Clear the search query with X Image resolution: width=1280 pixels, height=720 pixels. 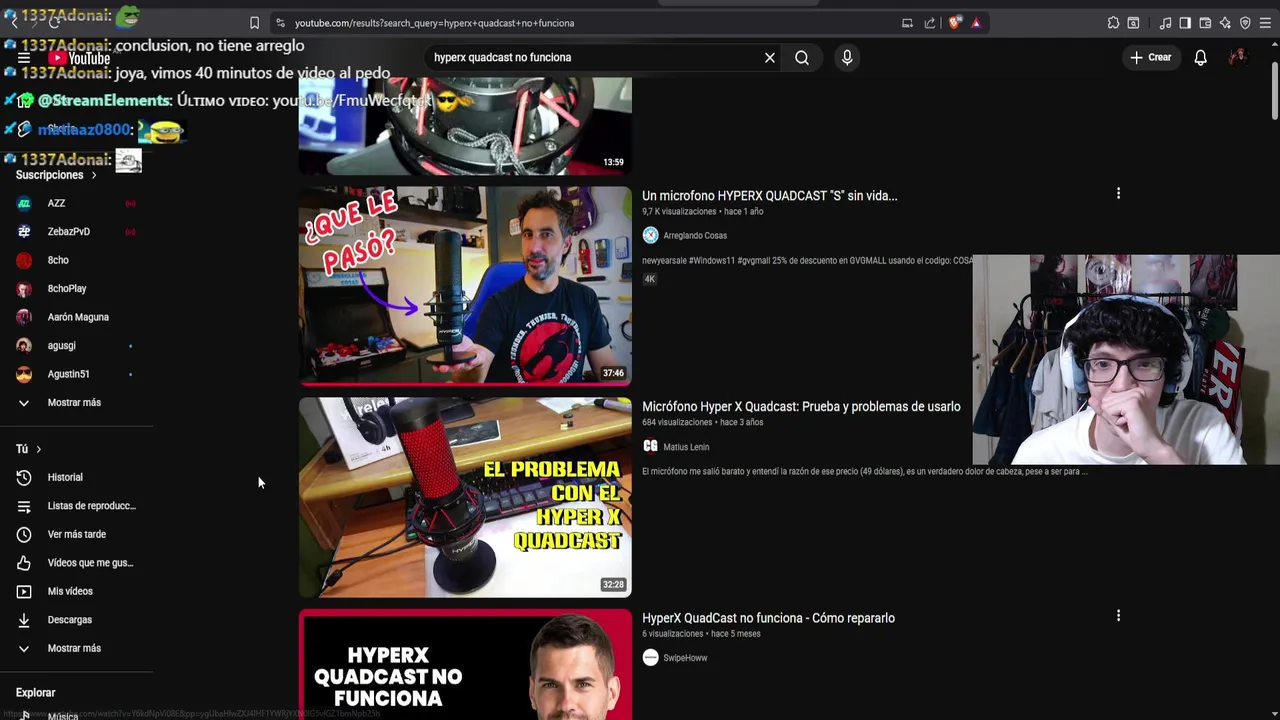pos(770,58)
